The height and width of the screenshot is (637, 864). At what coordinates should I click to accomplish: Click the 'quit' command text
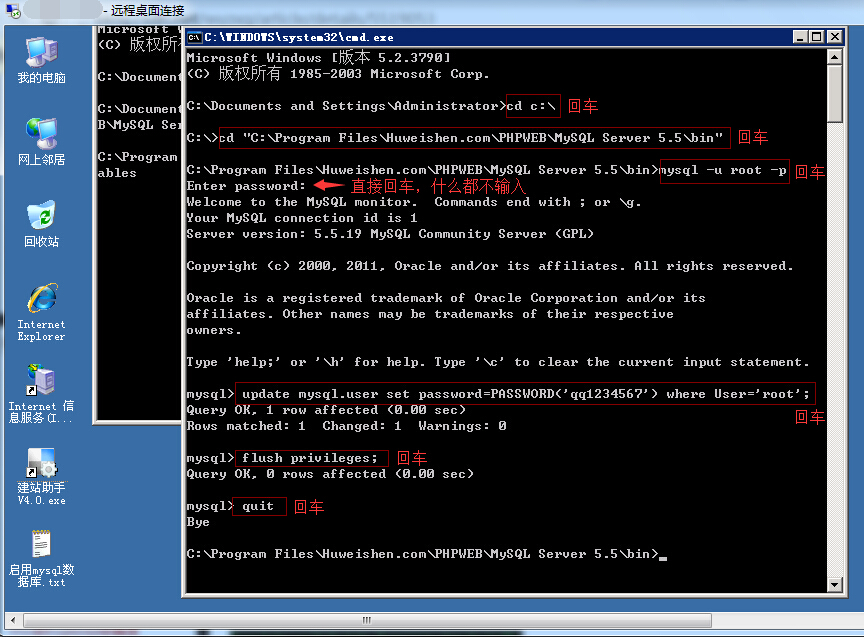(x=258, y=506)
